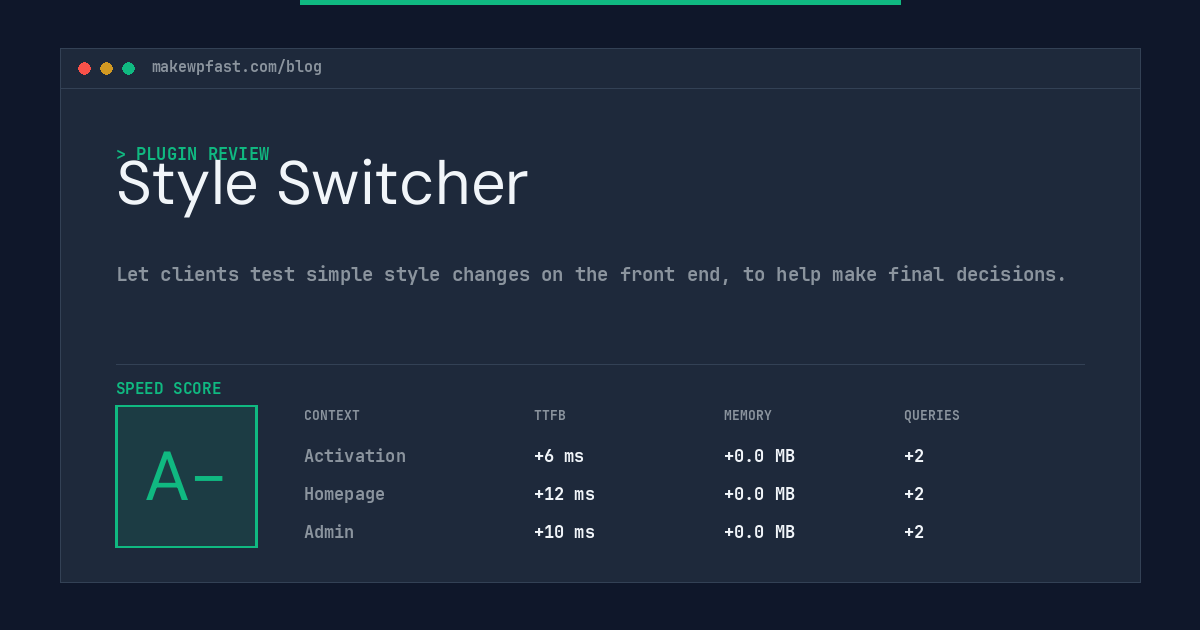
Task: Click the green maximize window dot
Action: point(128,68)
